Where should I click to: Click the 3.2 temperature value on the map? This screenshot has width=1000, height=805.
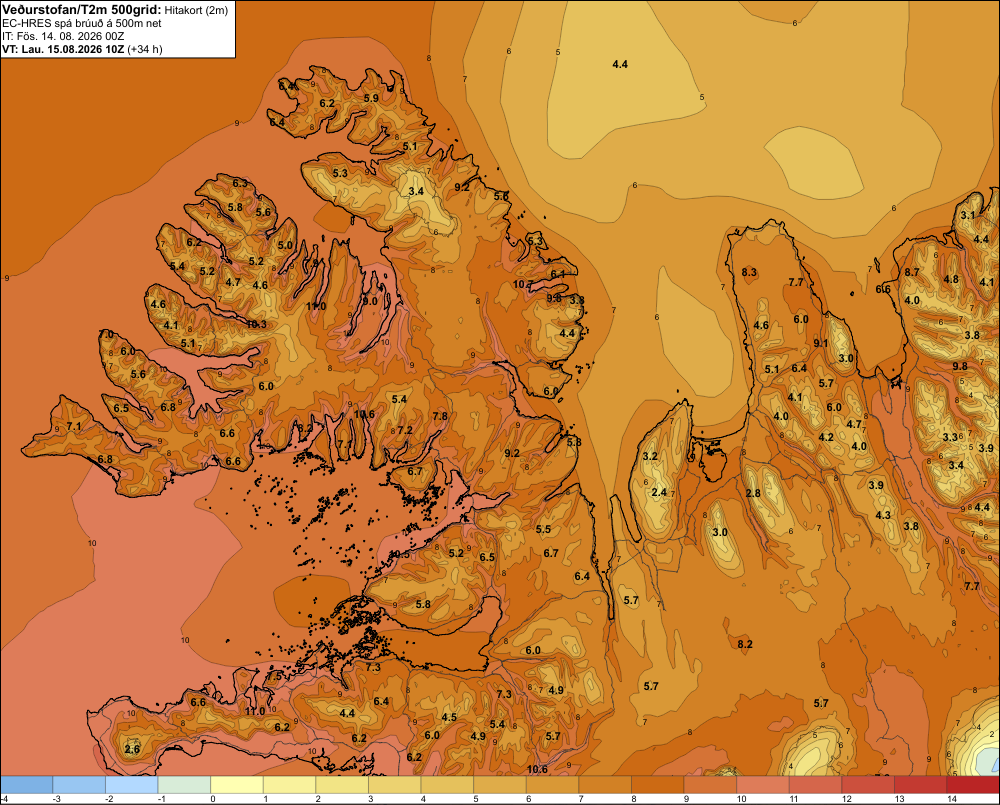[x=650, y=456]
